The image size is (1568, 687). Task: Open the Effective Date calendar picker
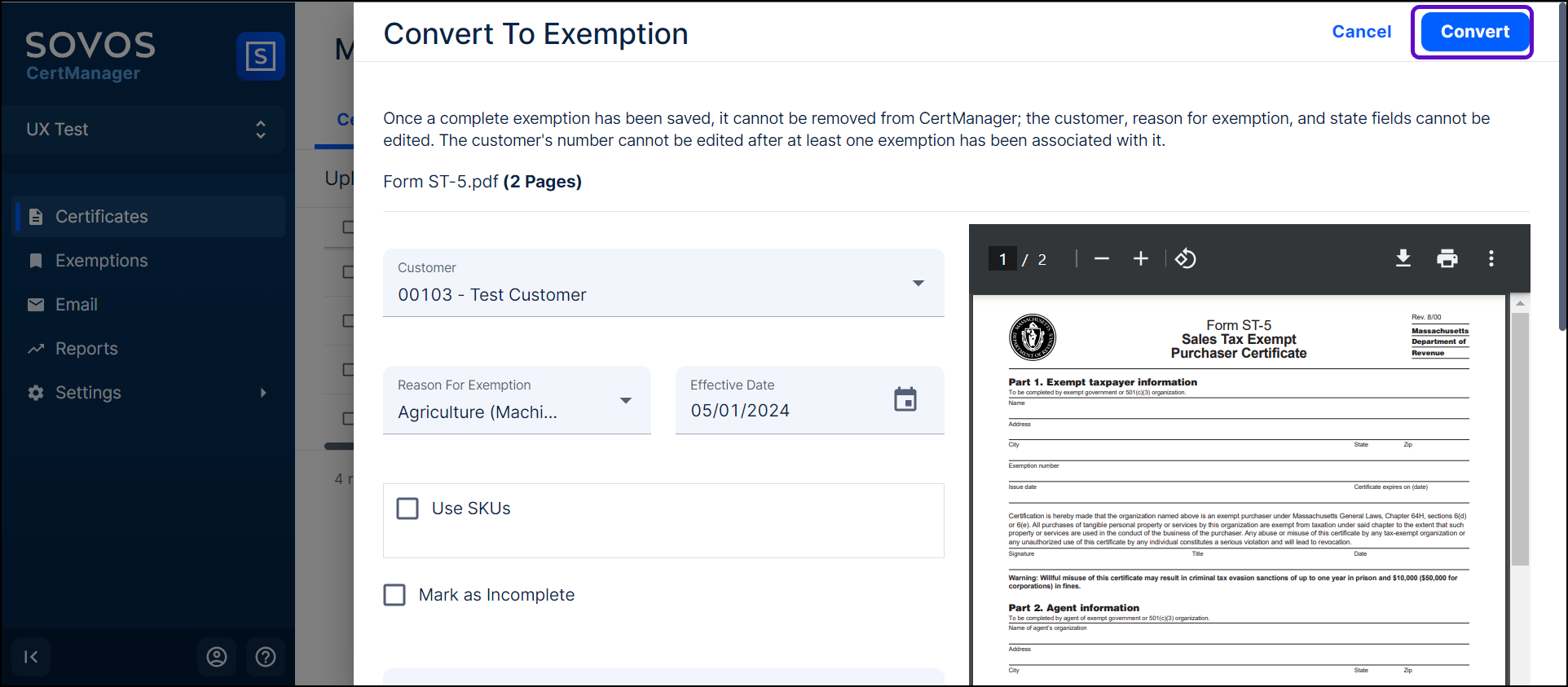pyautogui.click(x=905, y=399)
